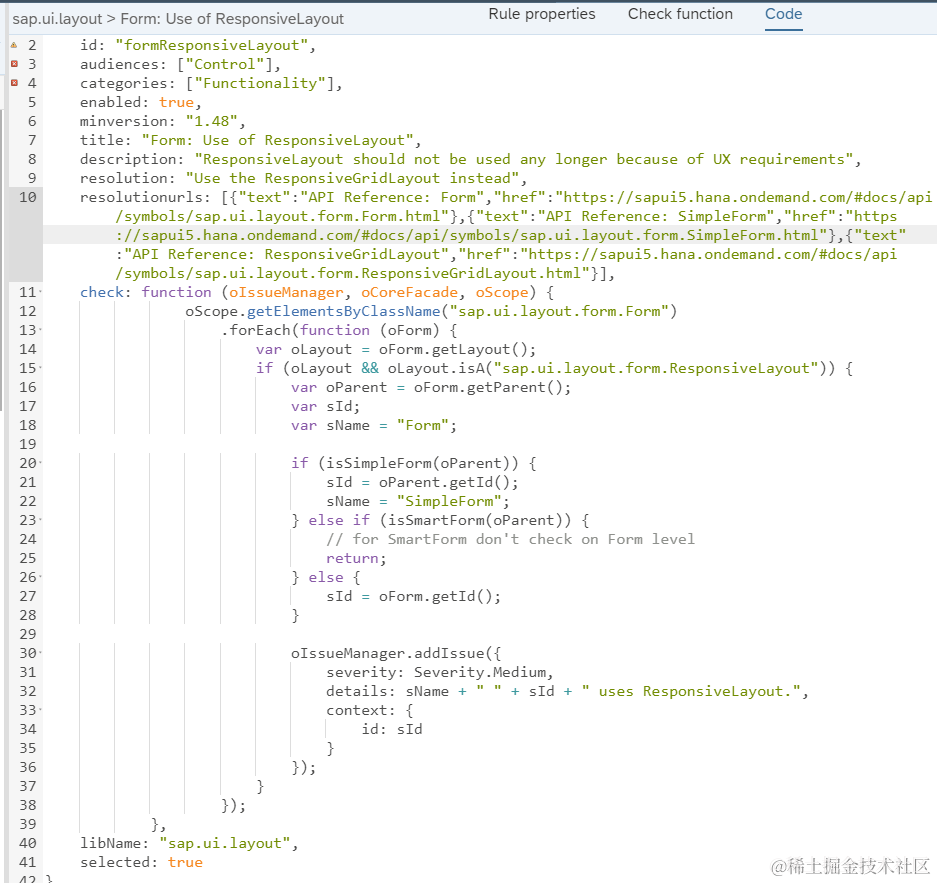The height and width of the screenshot is (883, 937).
Task: Click the SmartForm comment on line 24
Action: (510, 539)
